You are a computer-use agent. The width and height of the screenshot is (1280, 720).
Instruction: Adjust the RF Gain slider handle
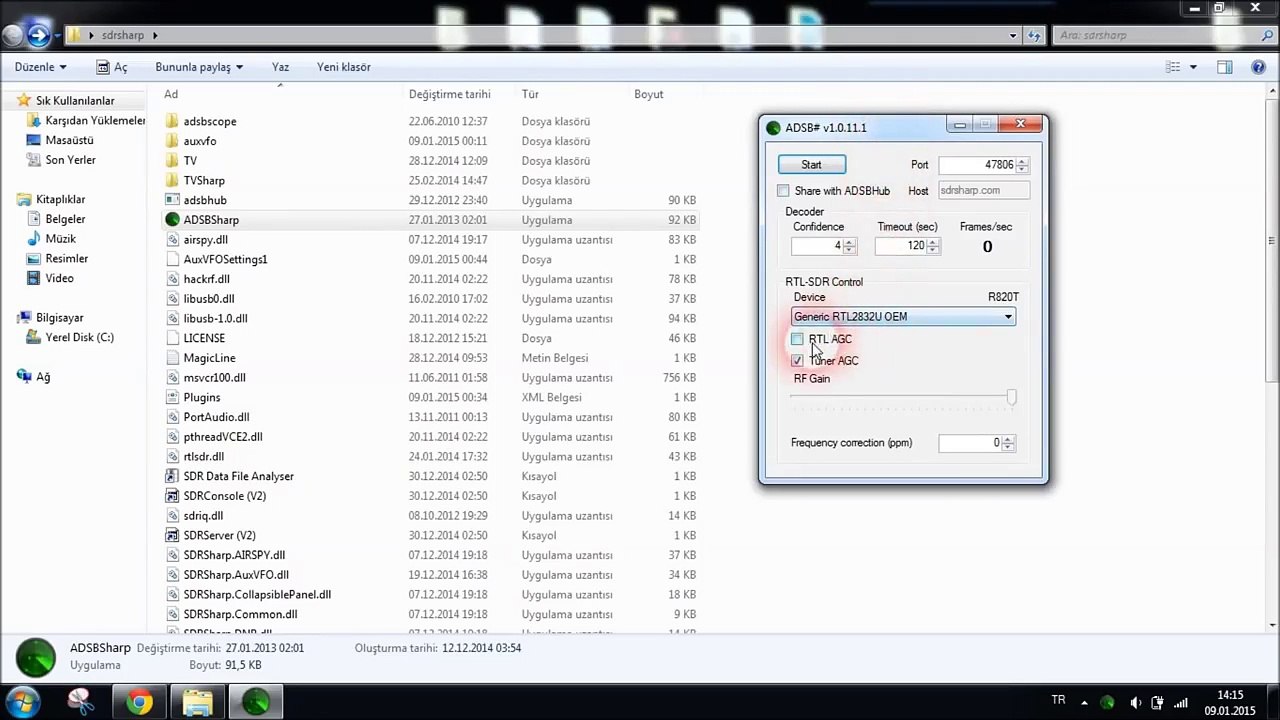[1011, 398]
